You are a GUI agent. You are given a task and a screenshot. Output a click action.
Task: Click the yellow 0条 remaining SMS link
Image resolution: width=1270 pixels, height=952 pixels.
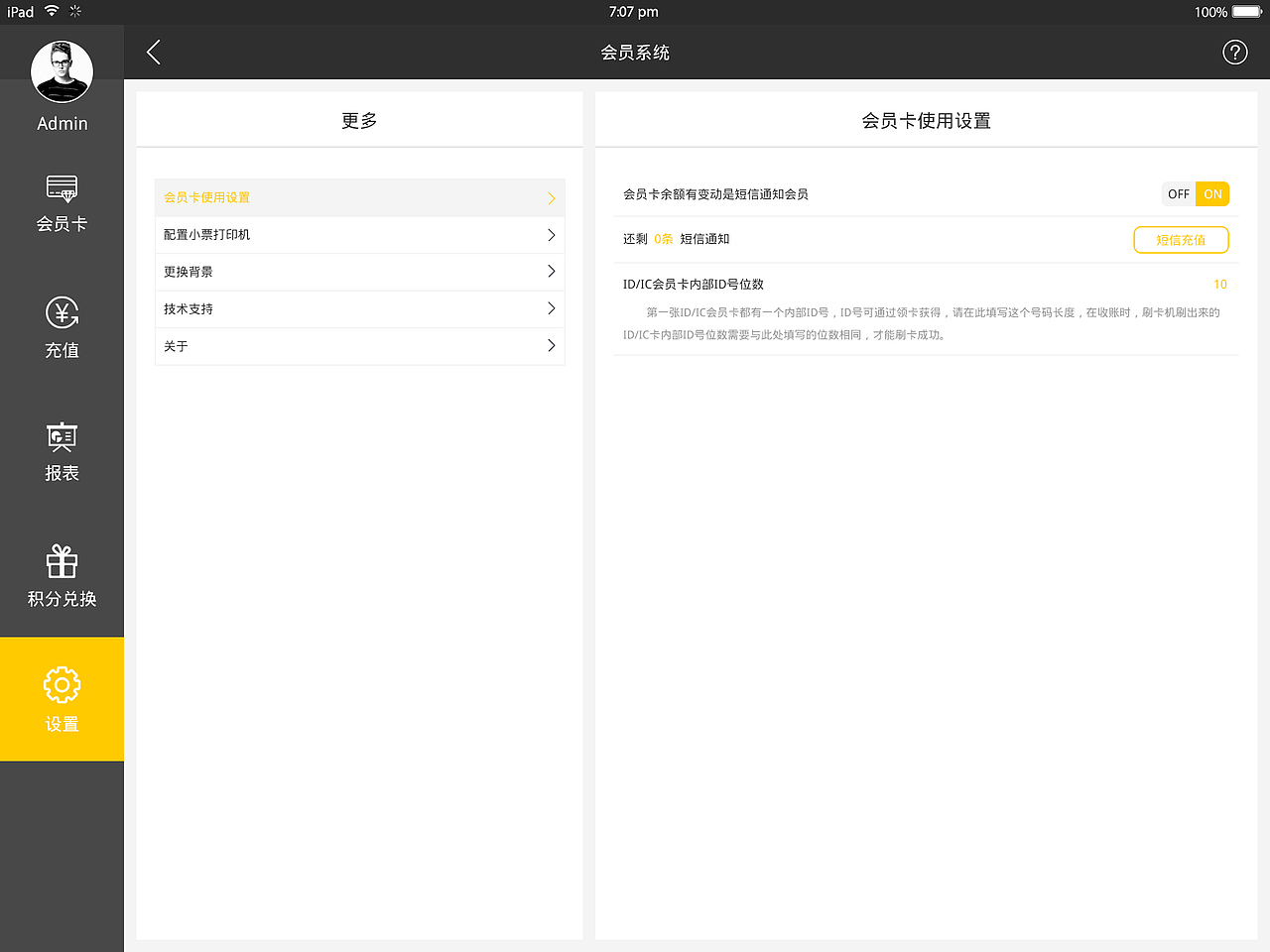click(663, 239)
